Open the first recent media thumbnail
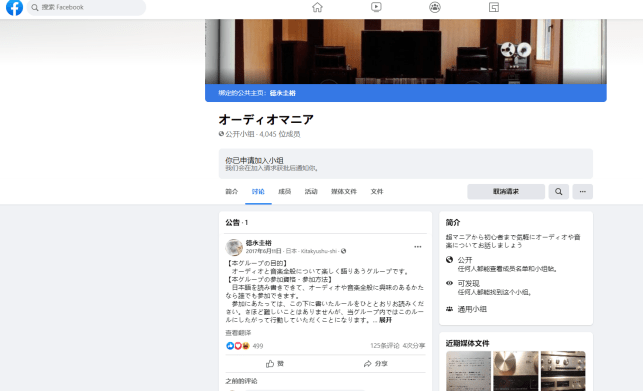Image resolution: width=643 pixels, height=391 pixels. pos(468,371)
